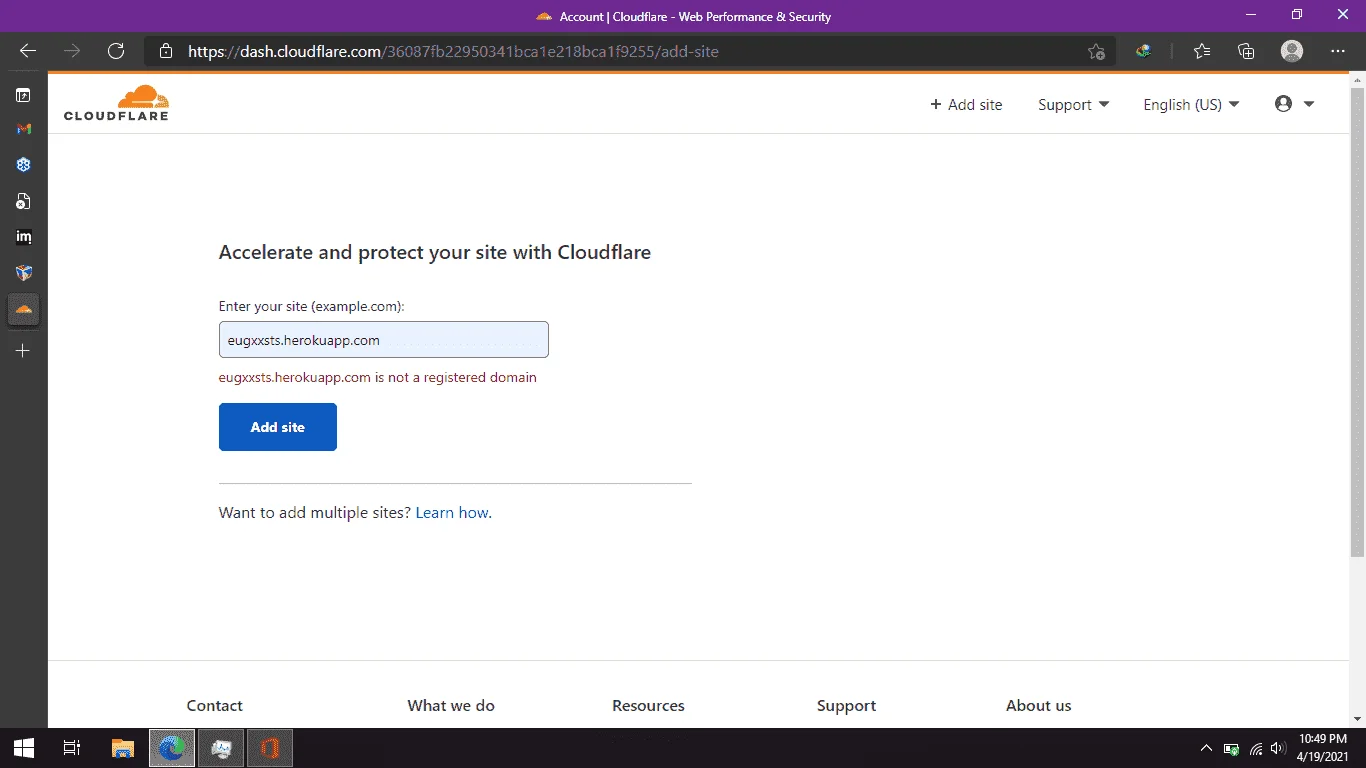
Task: Open the English (US) language dropdown
Action: click(1191, 104)
